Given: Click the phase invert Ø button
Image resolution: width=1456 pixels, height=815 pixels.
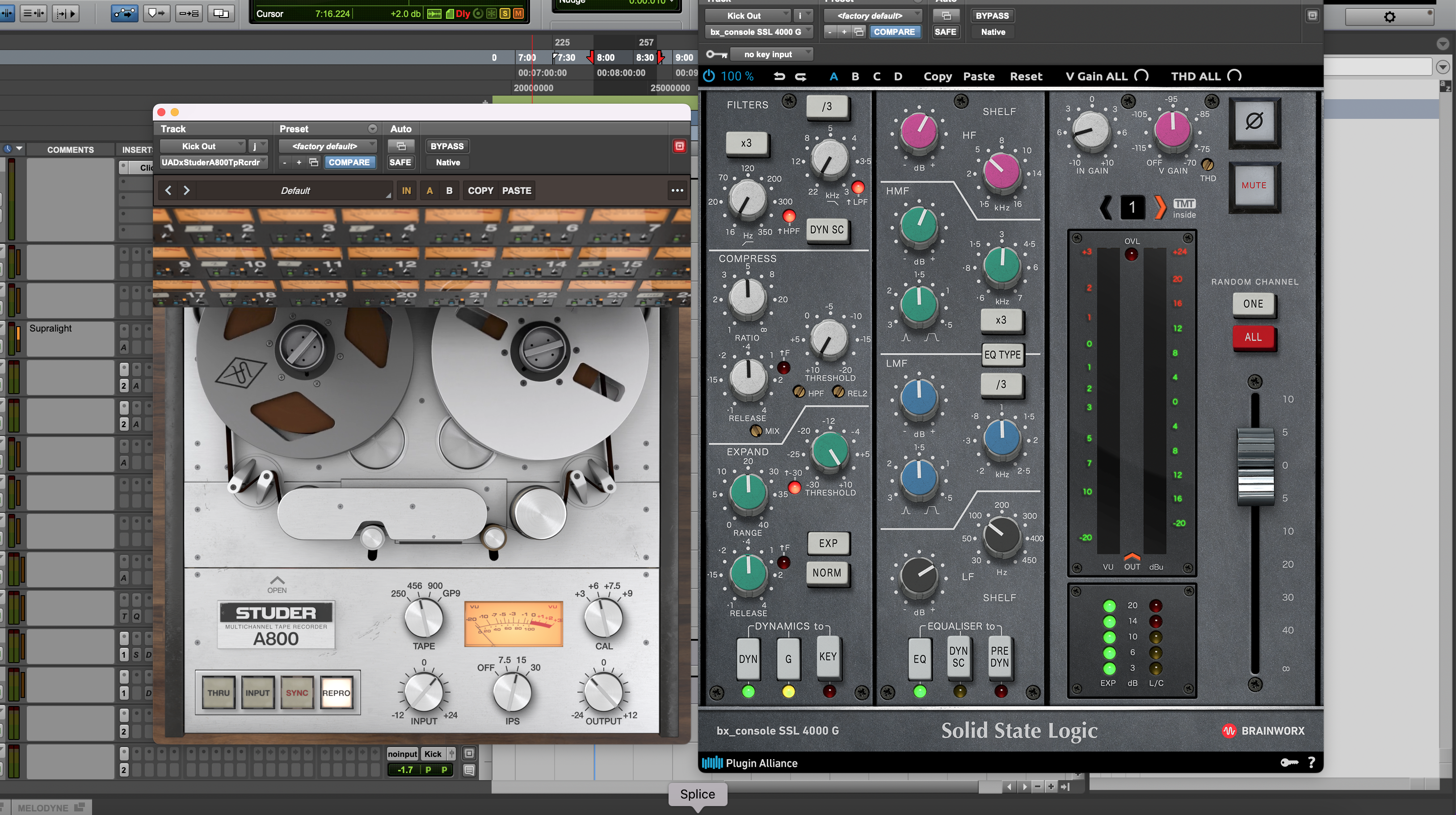Looking at the screenshot, I should pos(1254,121).
